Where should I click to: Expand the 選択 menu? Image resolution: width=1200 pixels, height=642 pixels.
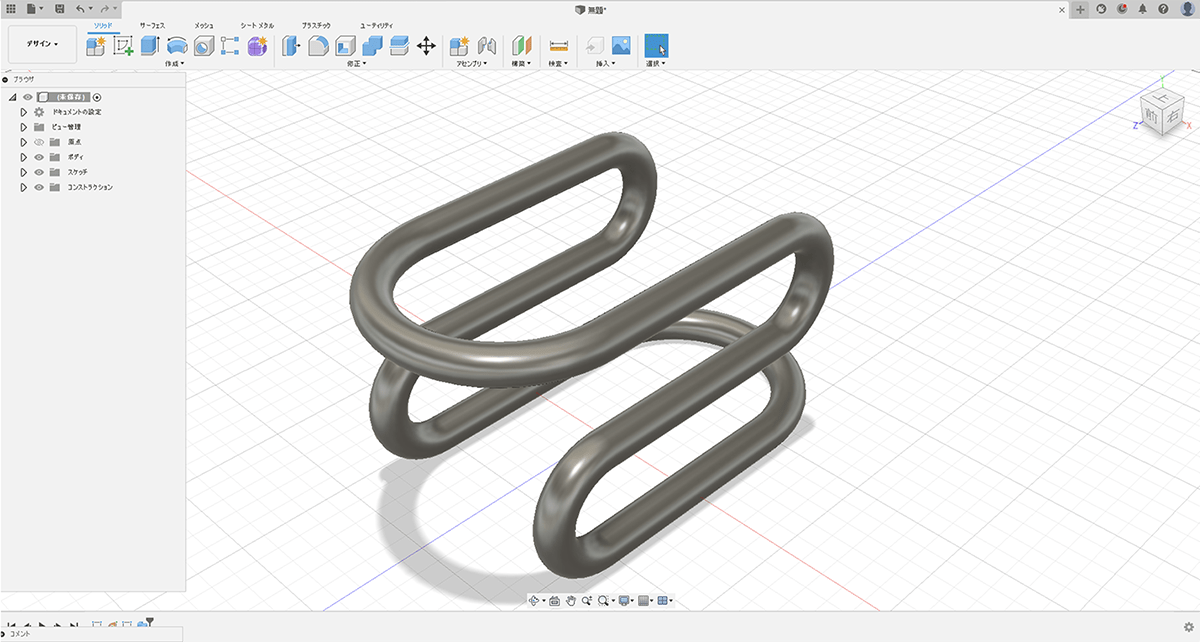pyautogui.click(x=657, y=63)
